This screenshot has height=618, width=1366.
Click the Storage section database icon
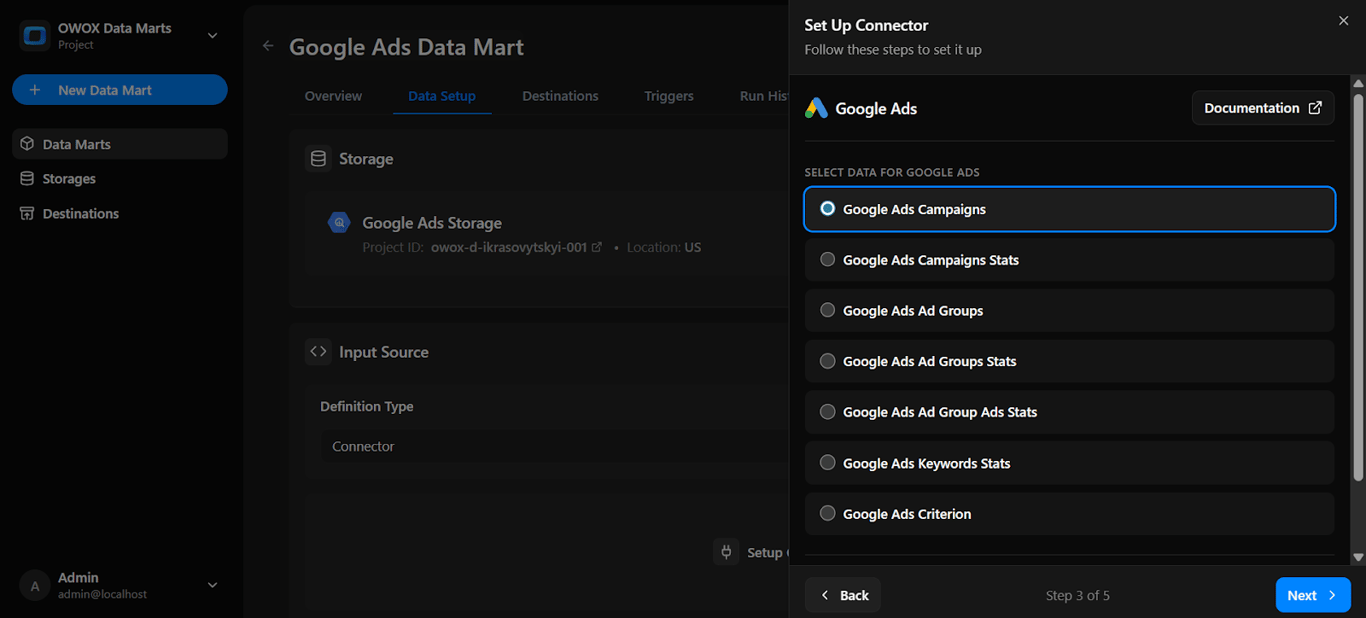click(318, 159)
